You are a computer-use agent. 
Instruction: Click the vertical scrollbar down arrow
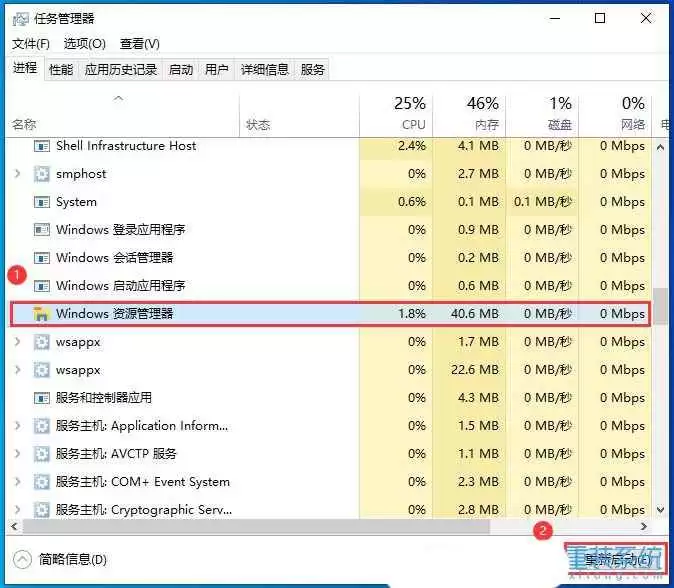point(661,510)
